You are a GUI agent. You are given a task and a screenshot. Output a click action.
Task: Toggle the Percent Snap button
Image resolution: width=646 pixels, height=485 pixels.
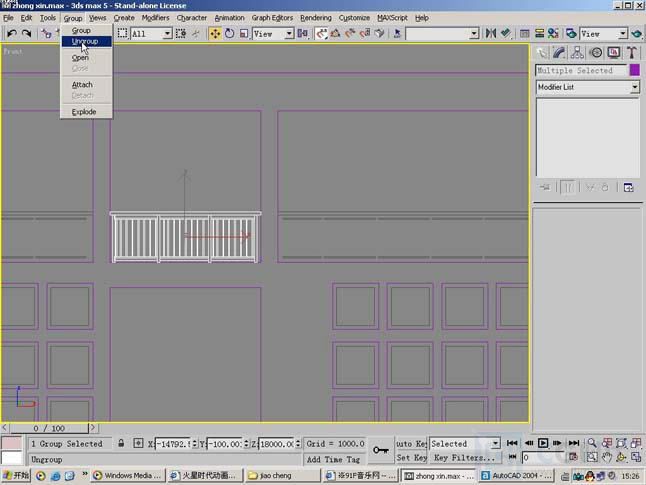coord(351,33)
